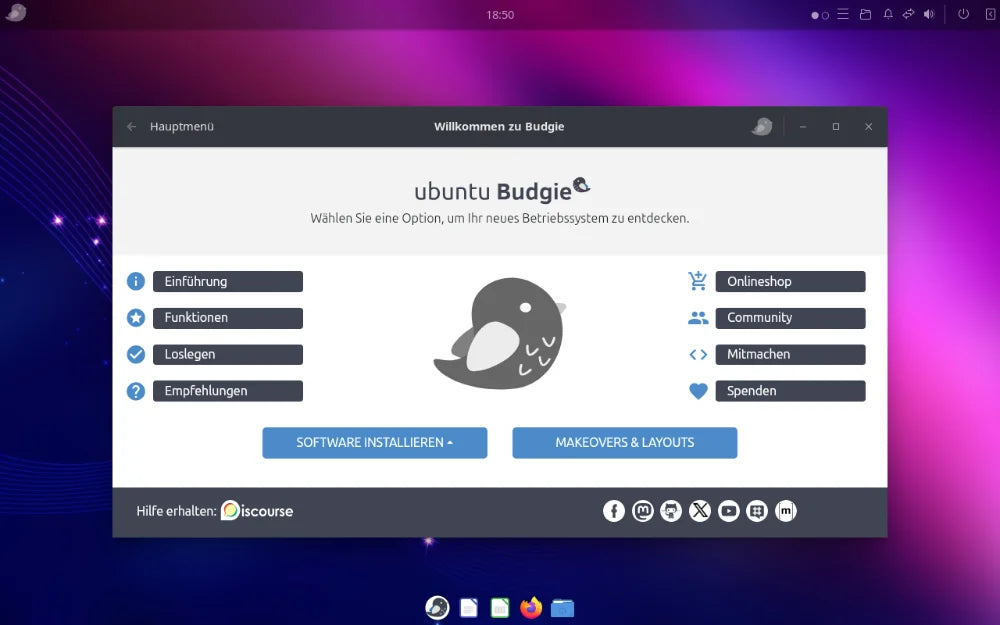Click the heart icon beside Spenden
Screen dimensions: 1000x625
[x=698, y=391]
